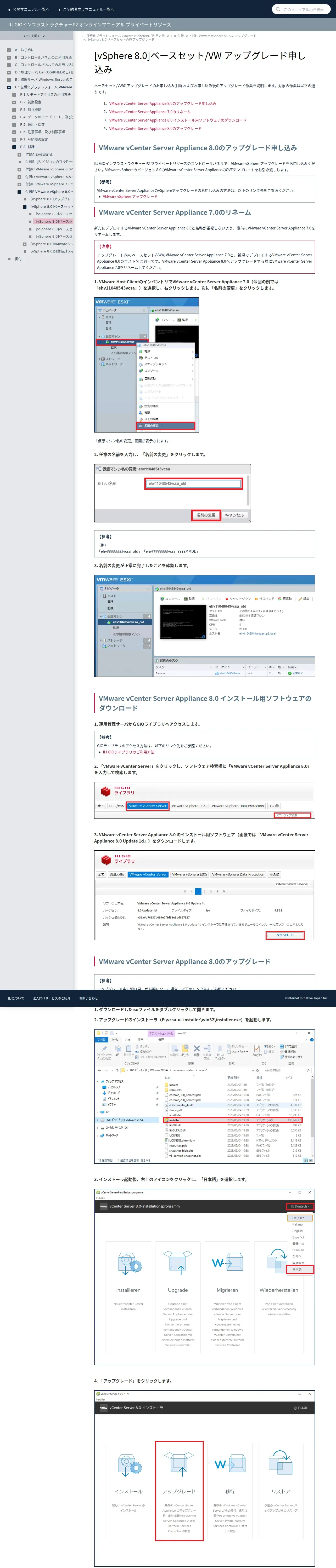The image size is (336, 1568).
Task: Collapse F：仮想化プラットフォーム VMware minus icon
Action: [x=9, y=87]
